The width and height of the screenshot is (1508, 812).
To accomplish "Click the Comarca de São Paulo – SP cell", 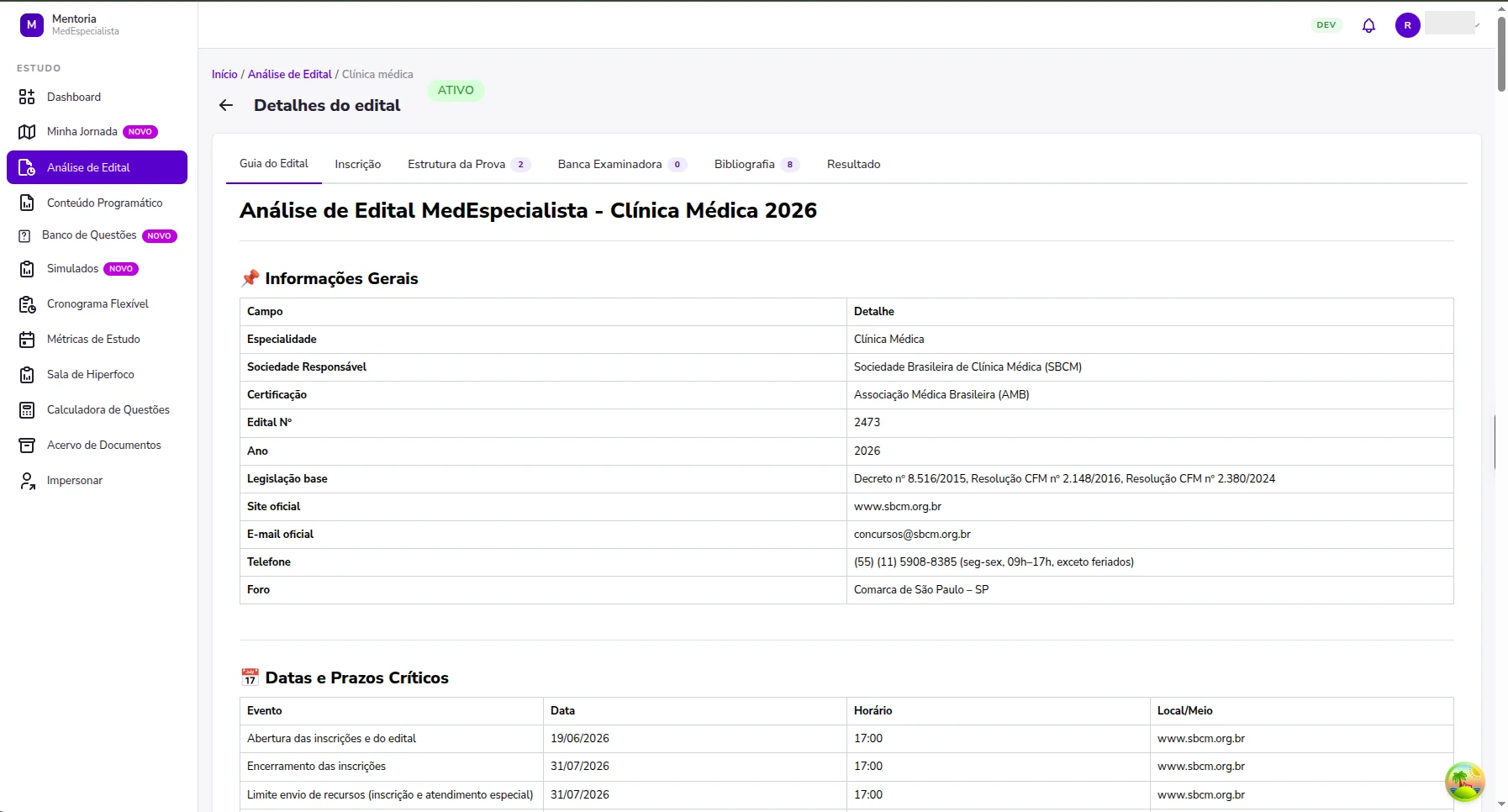I will (1150, 590).
